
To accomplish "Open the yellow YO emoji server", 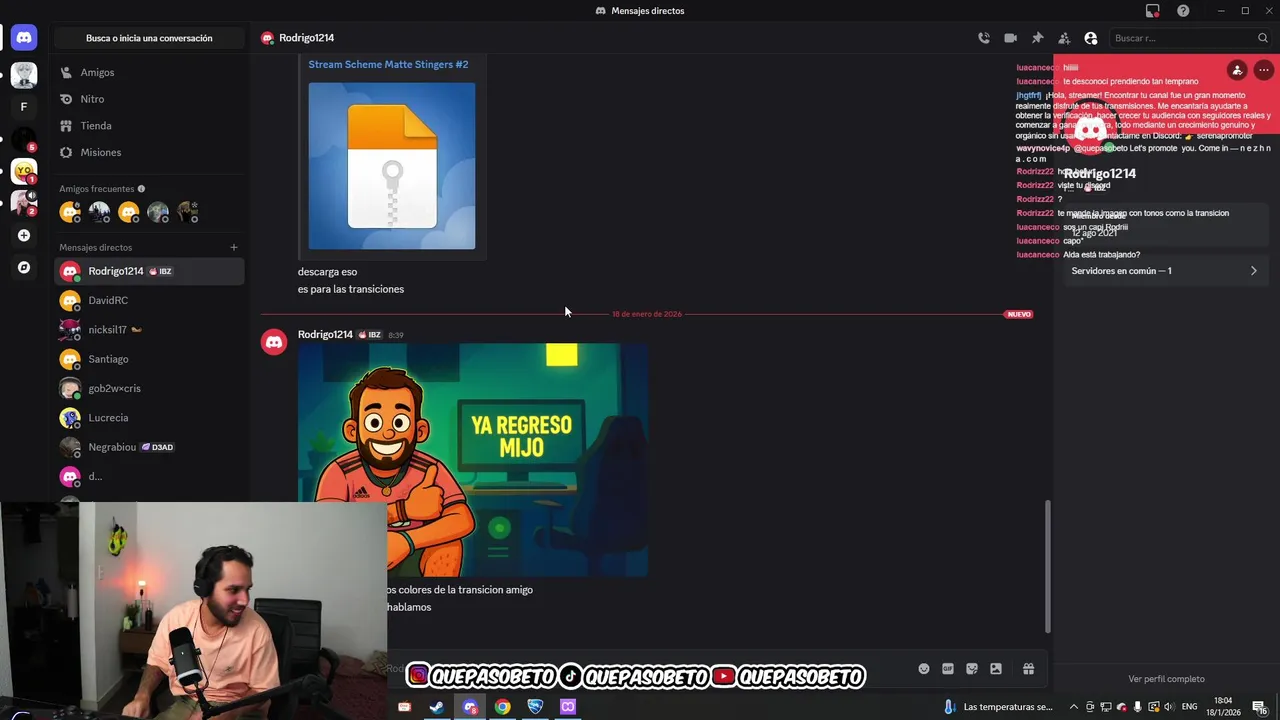I will tap(24, 171).
